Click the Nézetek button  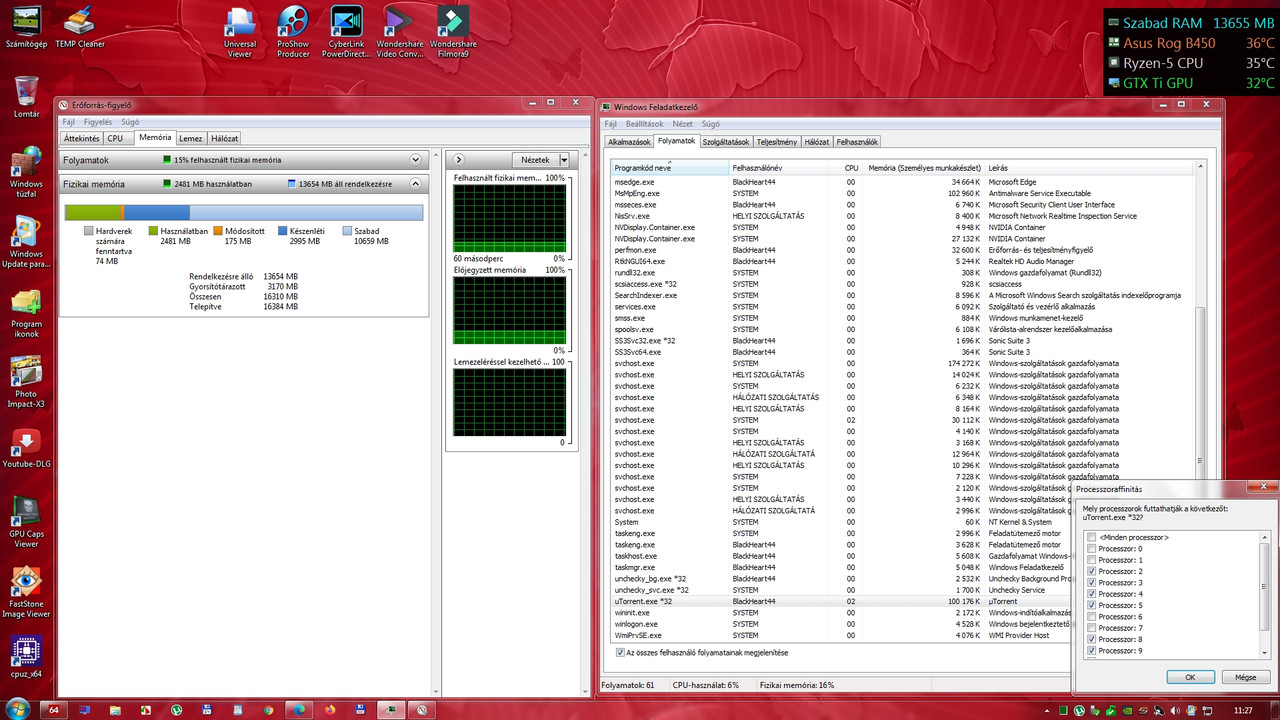pyautogui.click(x=535, y=159)
